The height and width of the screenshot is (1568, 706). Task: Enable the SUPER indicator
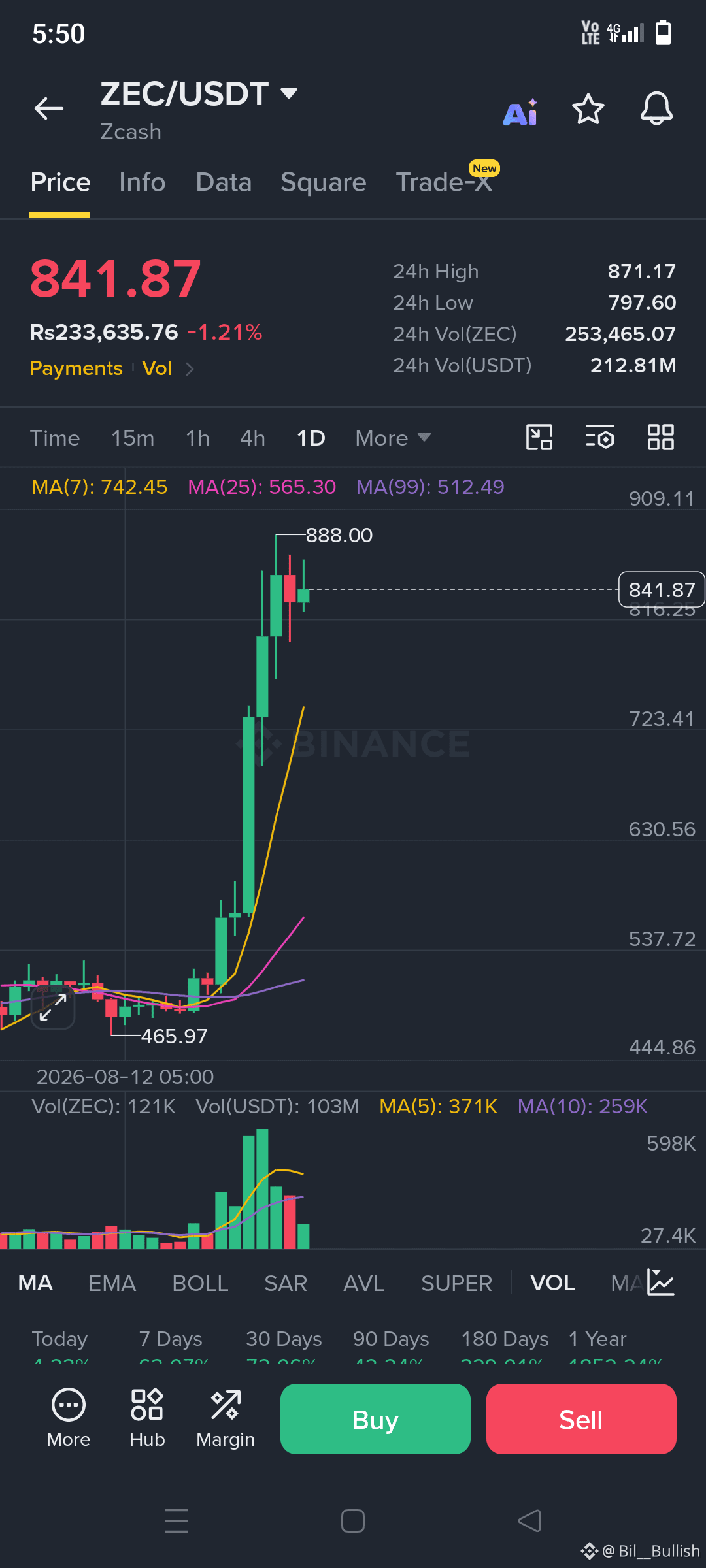[x=456, y=1283]
